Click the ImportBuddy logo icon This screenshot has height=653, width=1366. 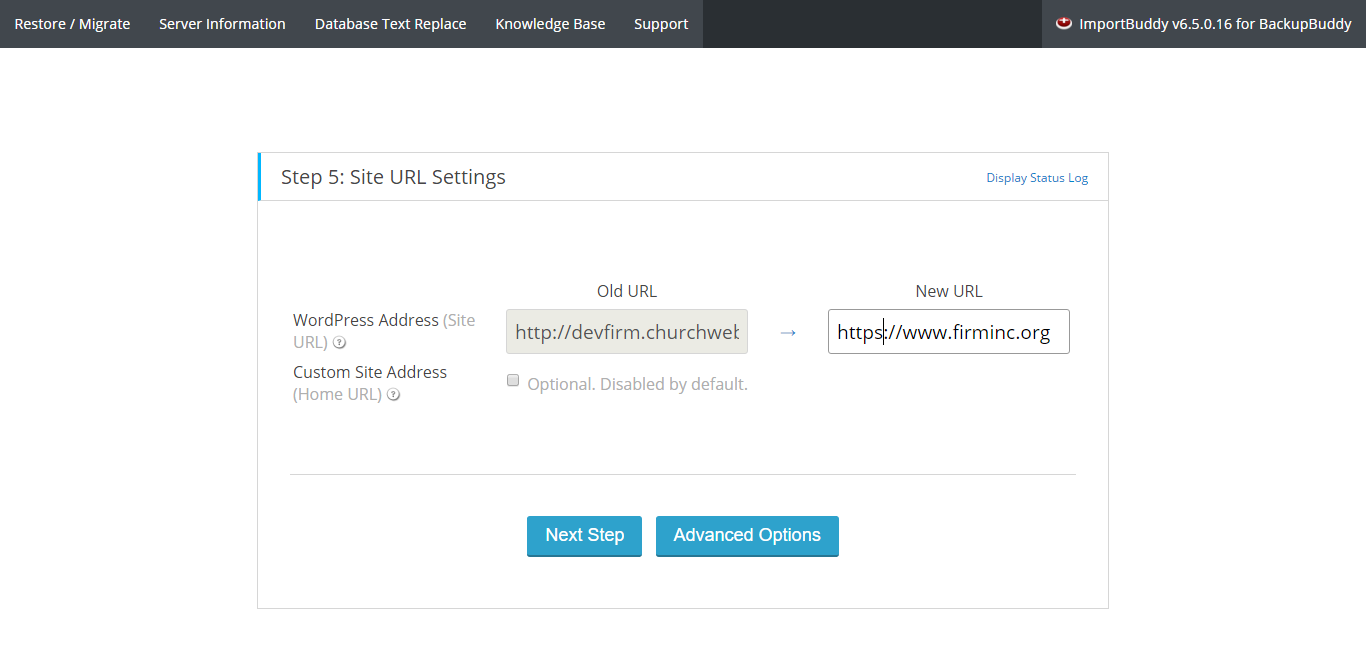point(1064,23)
